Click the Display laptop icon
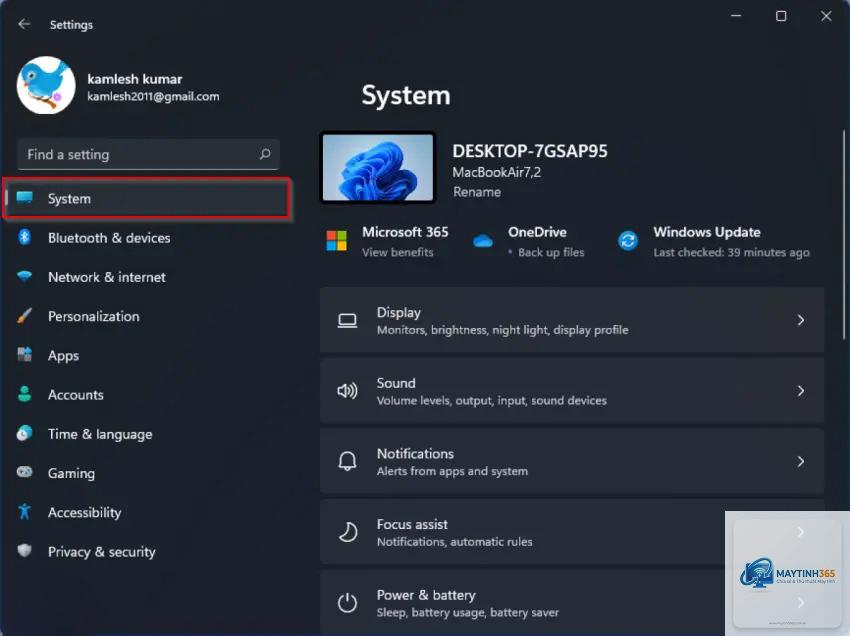The image size is (850, 636). point(347,320)
